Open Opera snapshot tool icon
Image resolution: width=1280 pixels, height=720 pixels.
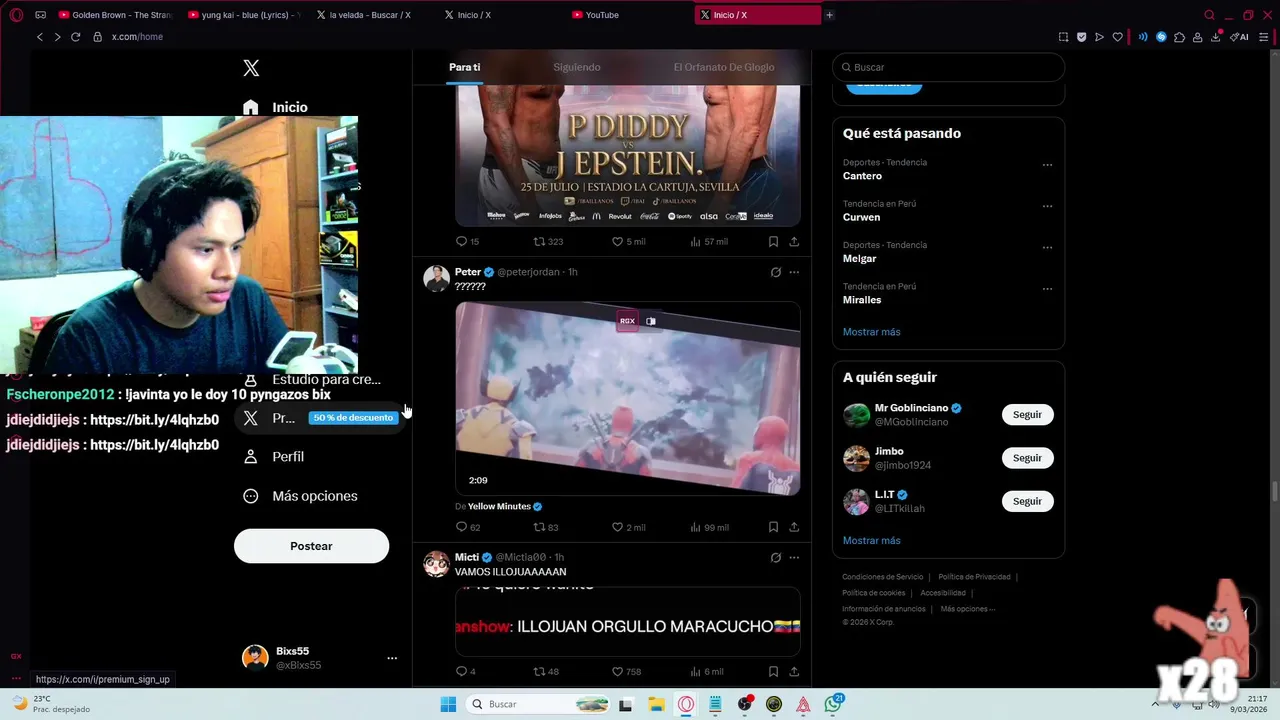point(1063,37)
